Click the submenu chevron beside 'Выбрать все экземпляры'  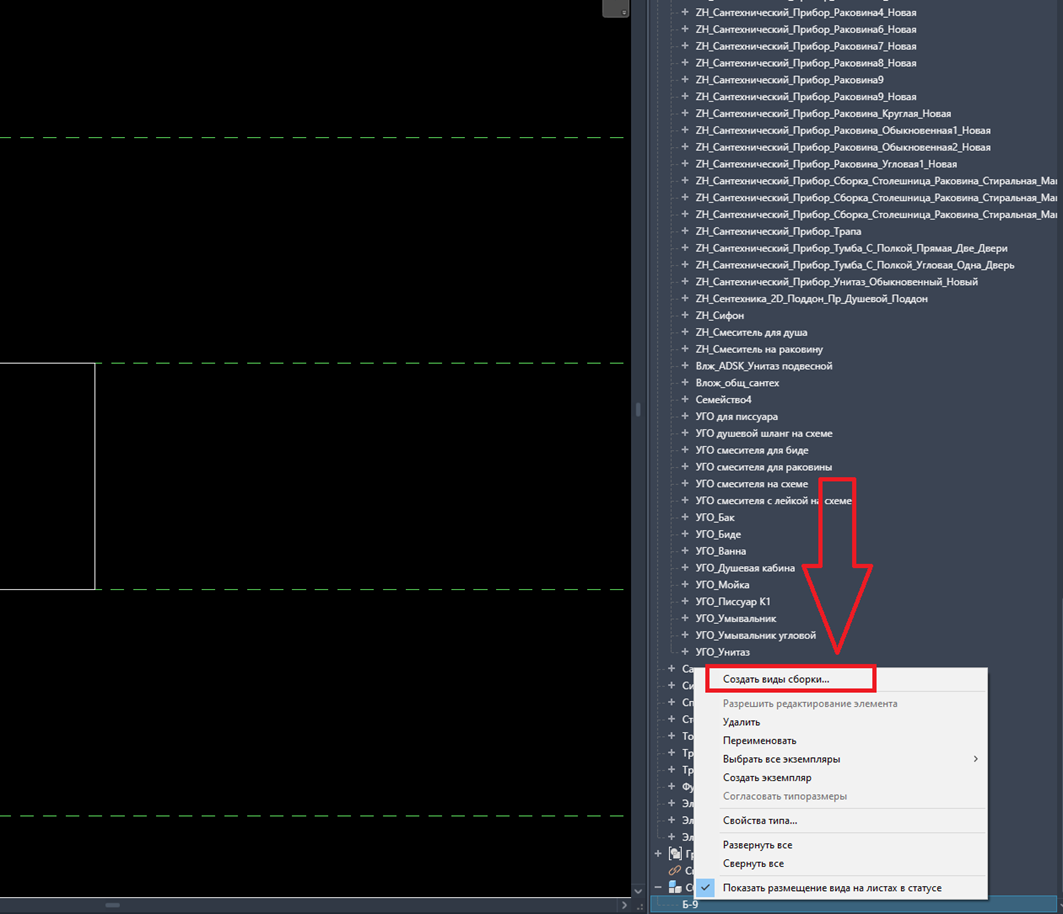point(976,759)
